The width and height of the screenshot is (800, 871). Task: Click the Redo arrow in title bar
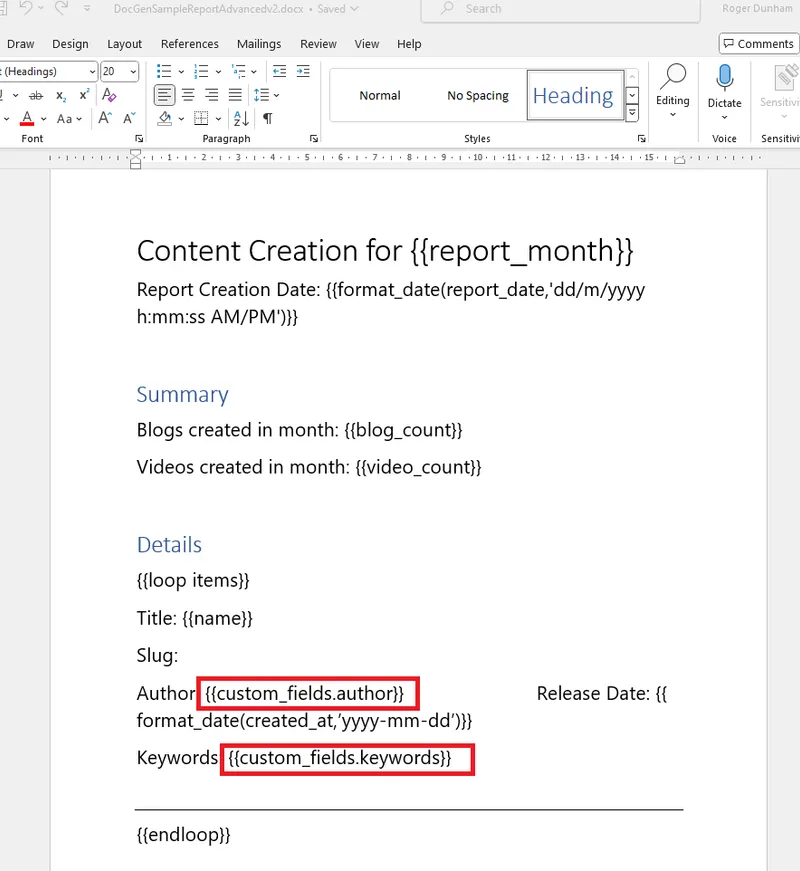click(61, 9)
